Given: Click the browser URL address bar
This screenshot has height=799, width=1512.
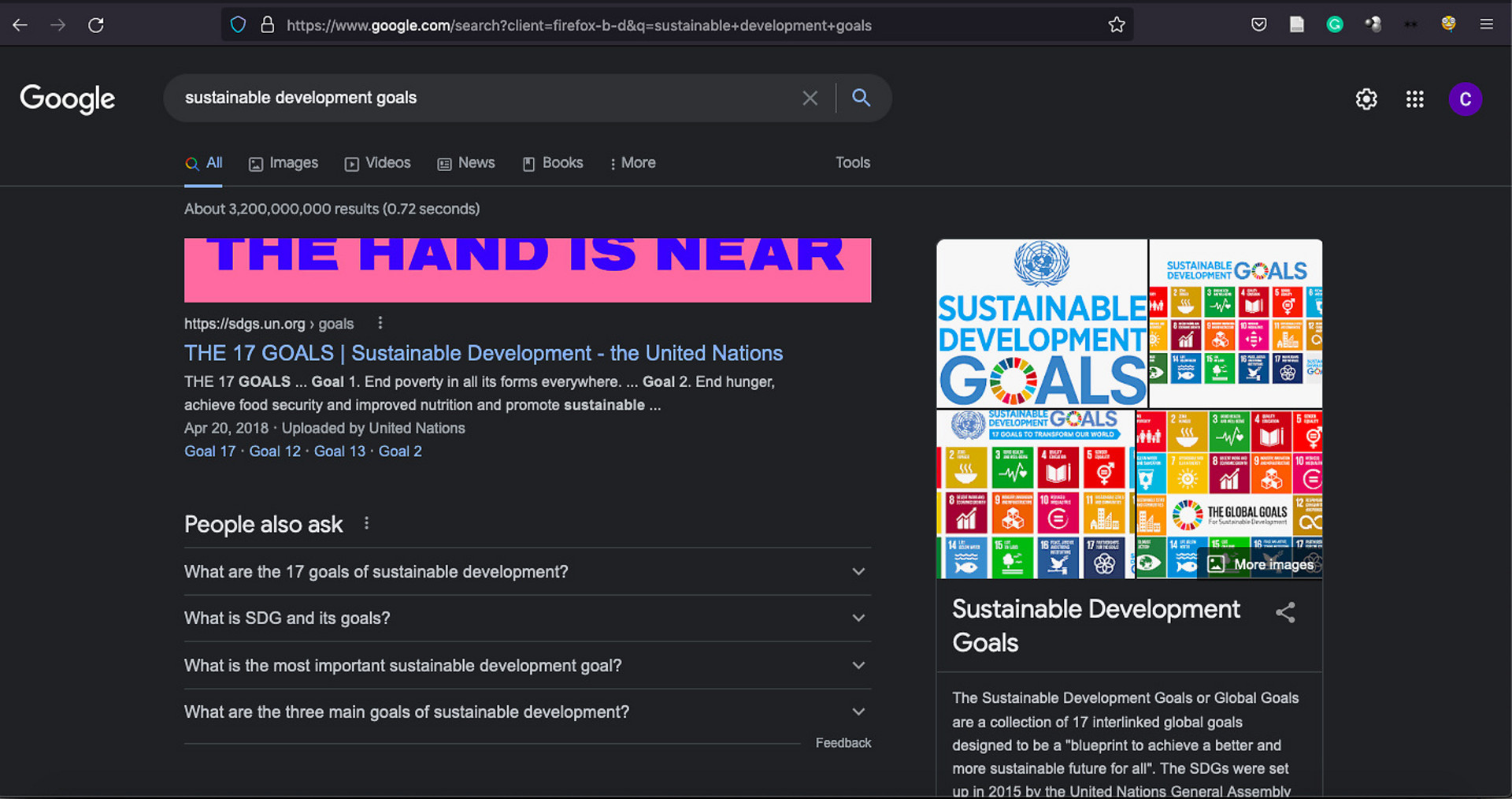Looking at the screenshot, I should (x=677, y=25).
